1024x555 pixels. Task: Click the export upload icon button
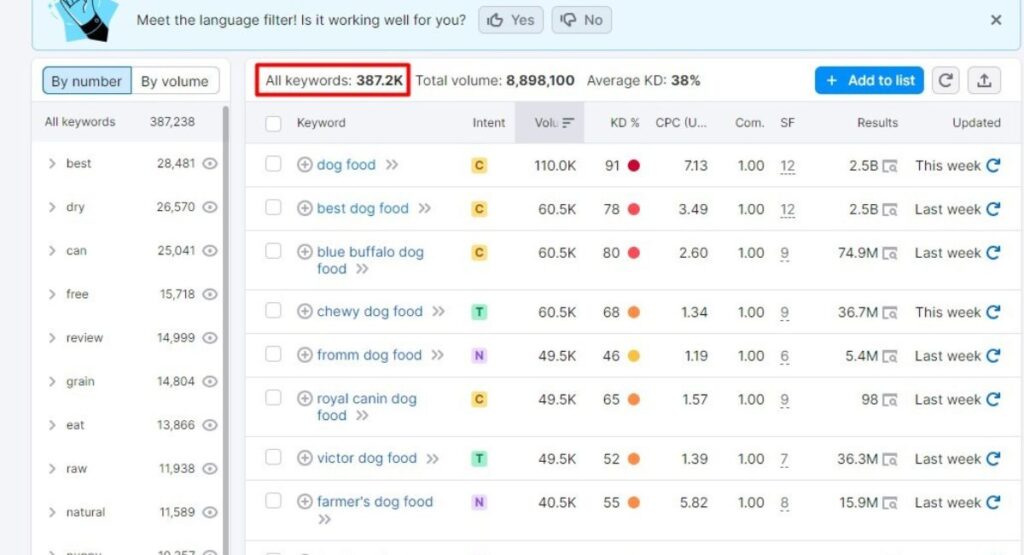point(984,80)
